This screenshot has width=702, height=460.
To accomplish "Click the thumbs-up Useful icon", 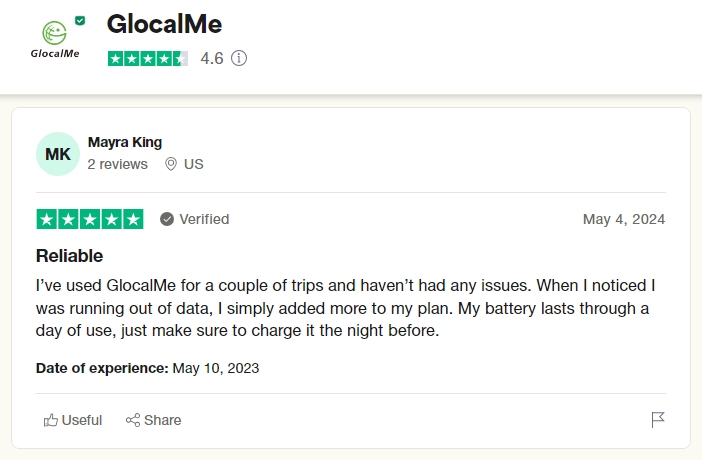I will tap(51, 420).
